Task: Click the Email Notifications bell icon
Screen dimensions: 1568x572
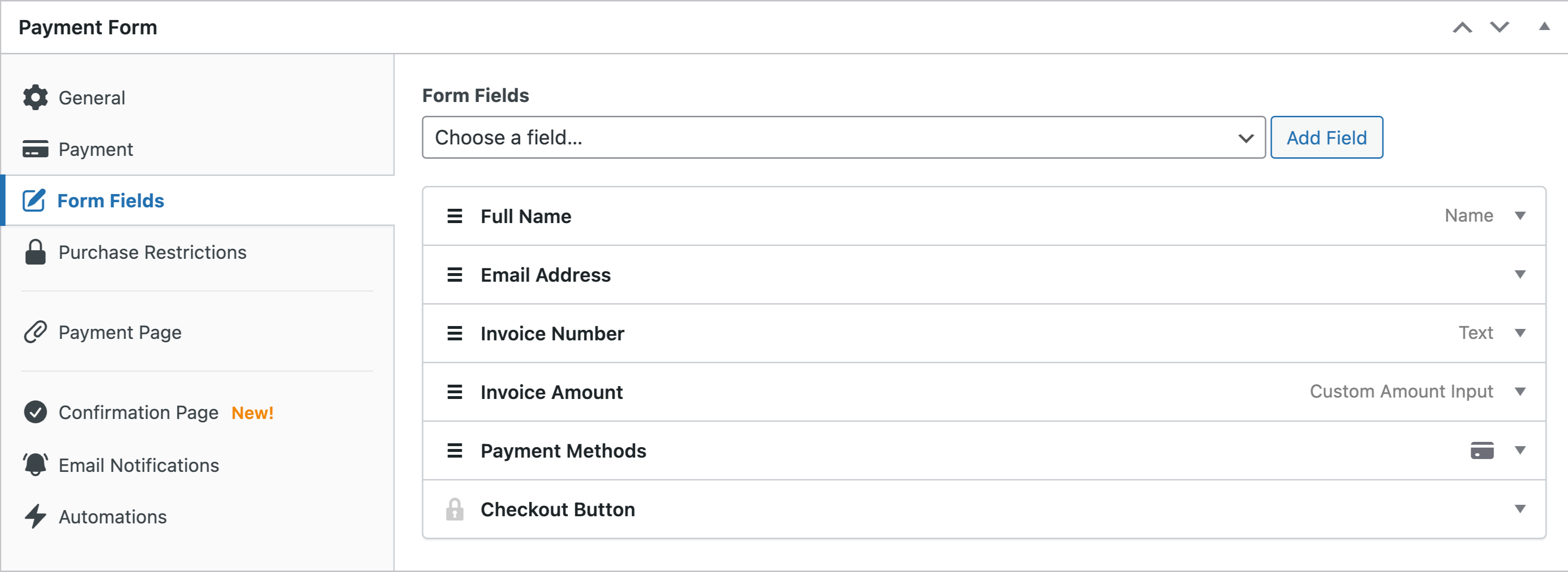Action: coord(35,465)
